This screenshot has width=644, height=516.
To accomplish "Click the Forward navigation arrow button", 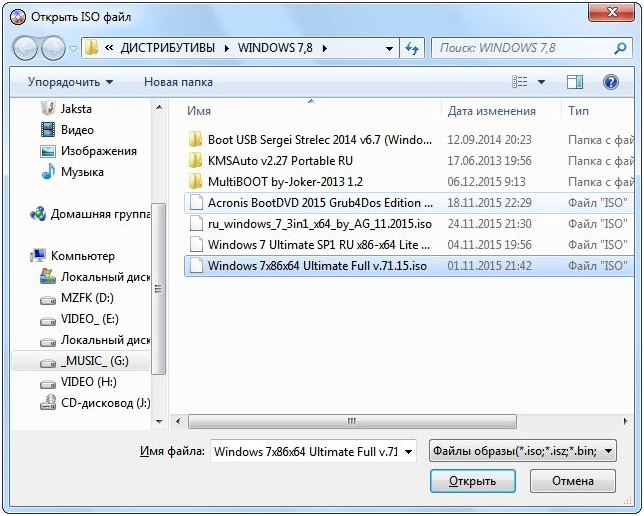I will [53, 48].
